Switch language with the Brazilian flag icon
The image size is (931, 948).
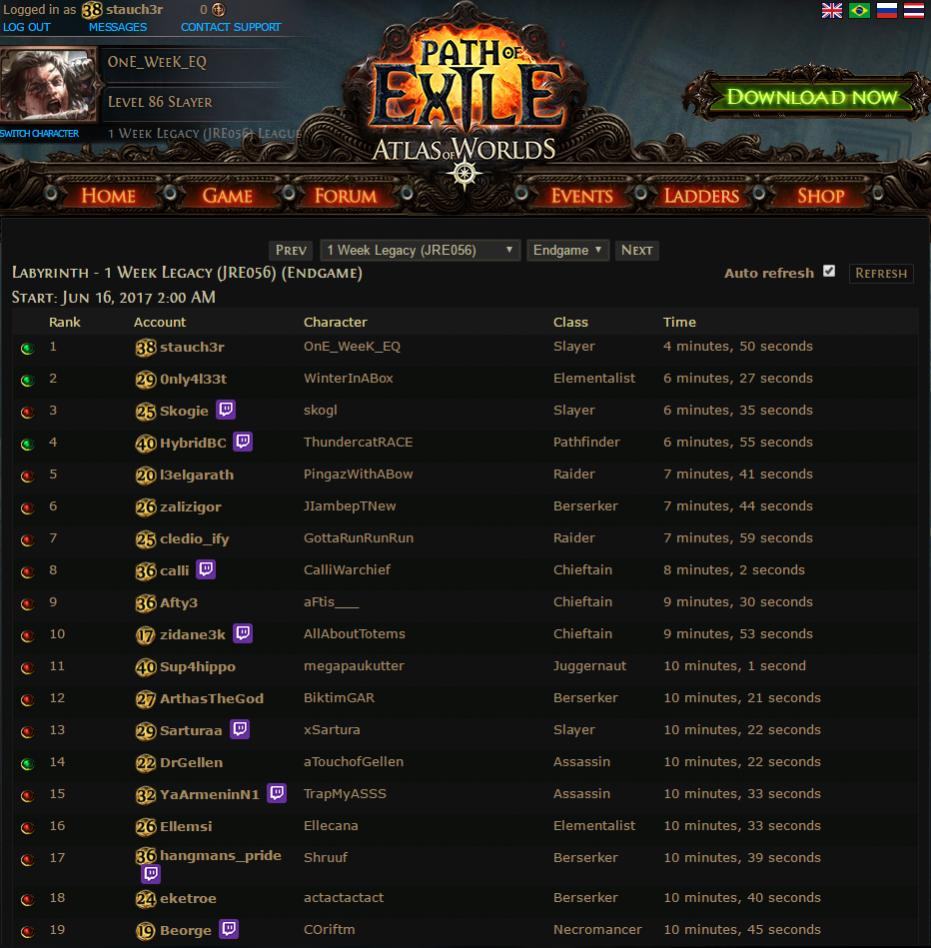tap(859, 10)
